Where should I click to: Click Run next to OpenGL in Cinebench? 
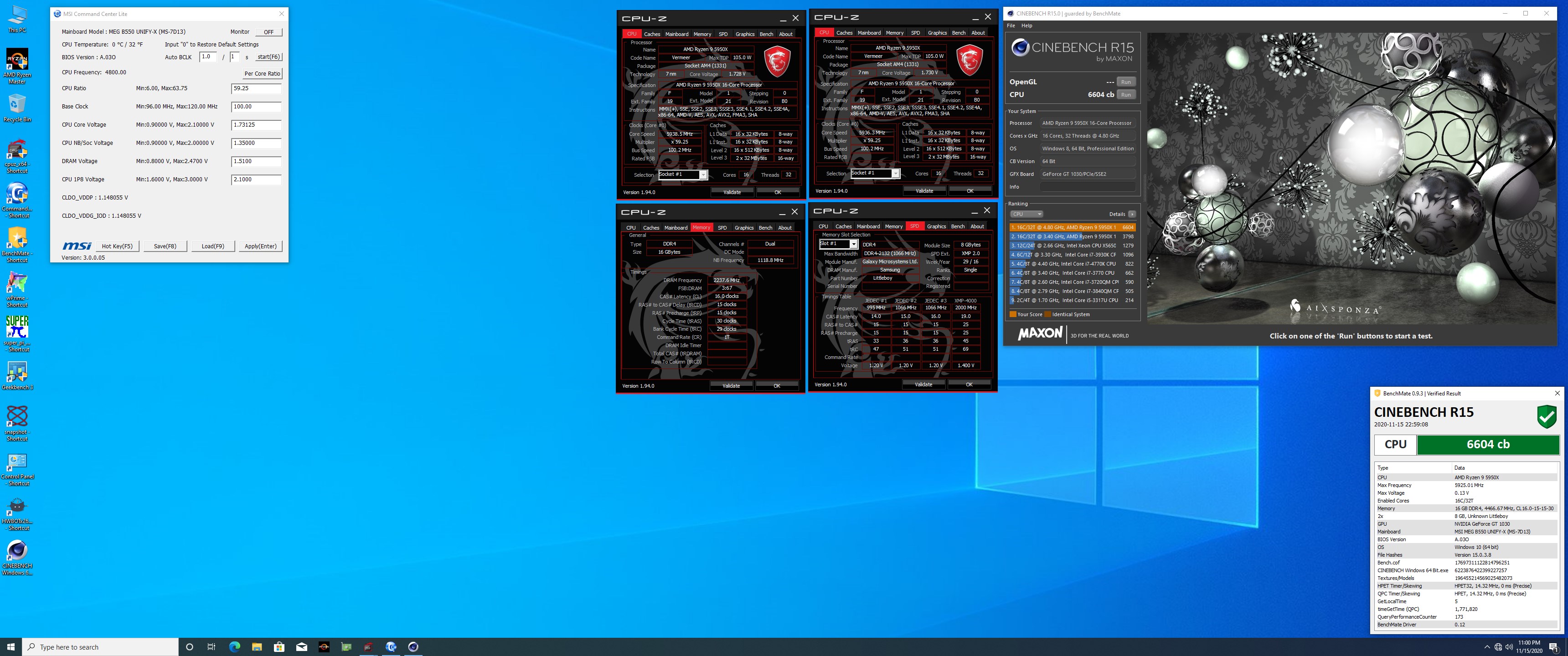[x=1126, y=82]
